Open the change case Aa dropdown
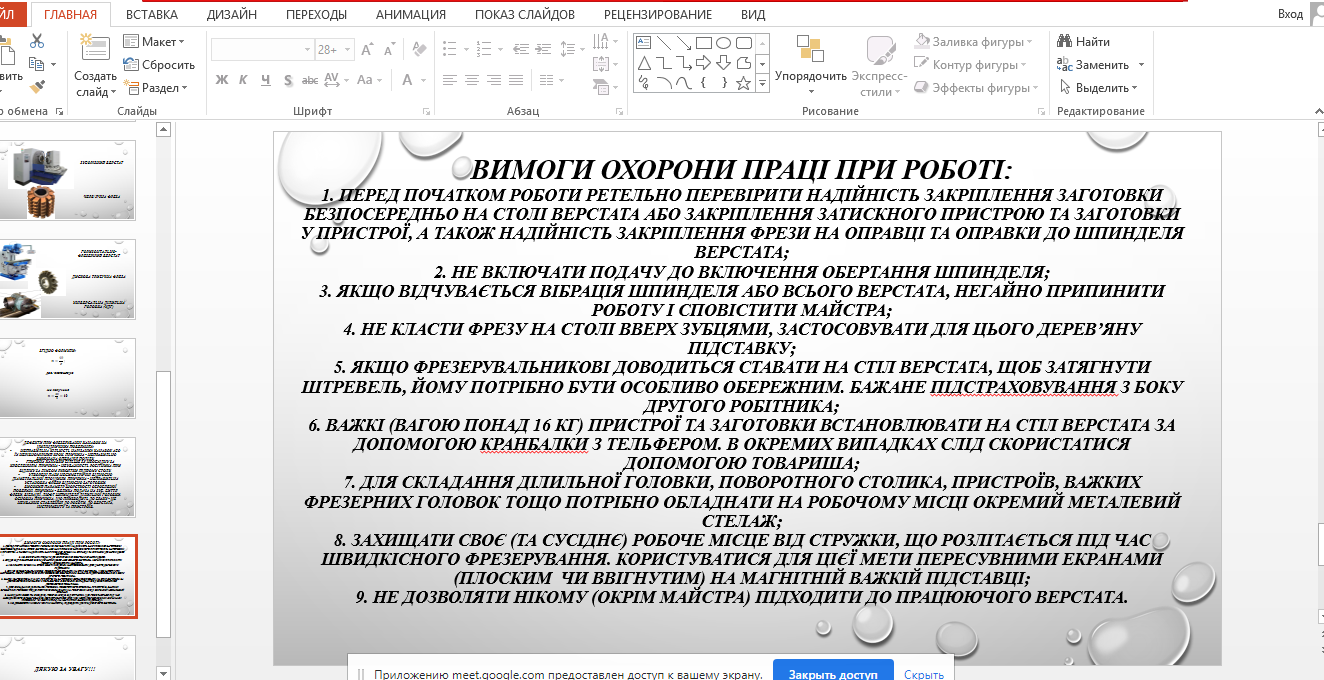 (x=370, y=80)
